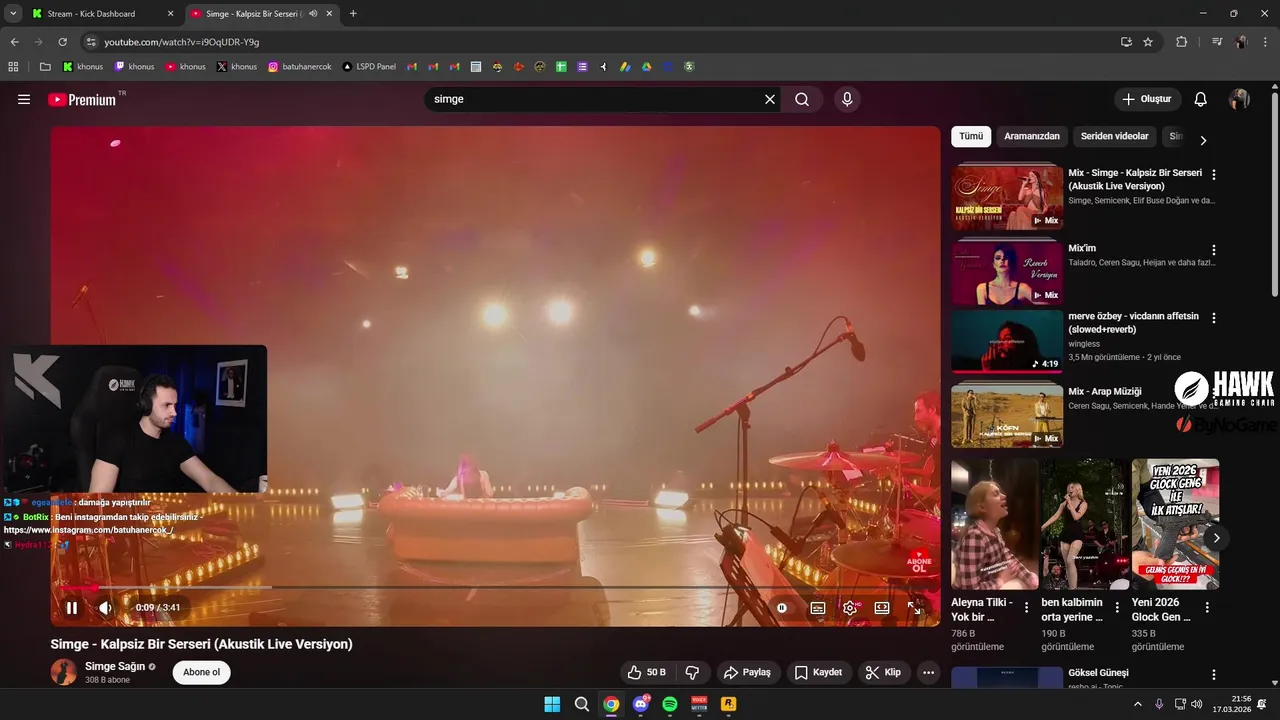Open YouTube notifications bell

(x=1201, y=99)
